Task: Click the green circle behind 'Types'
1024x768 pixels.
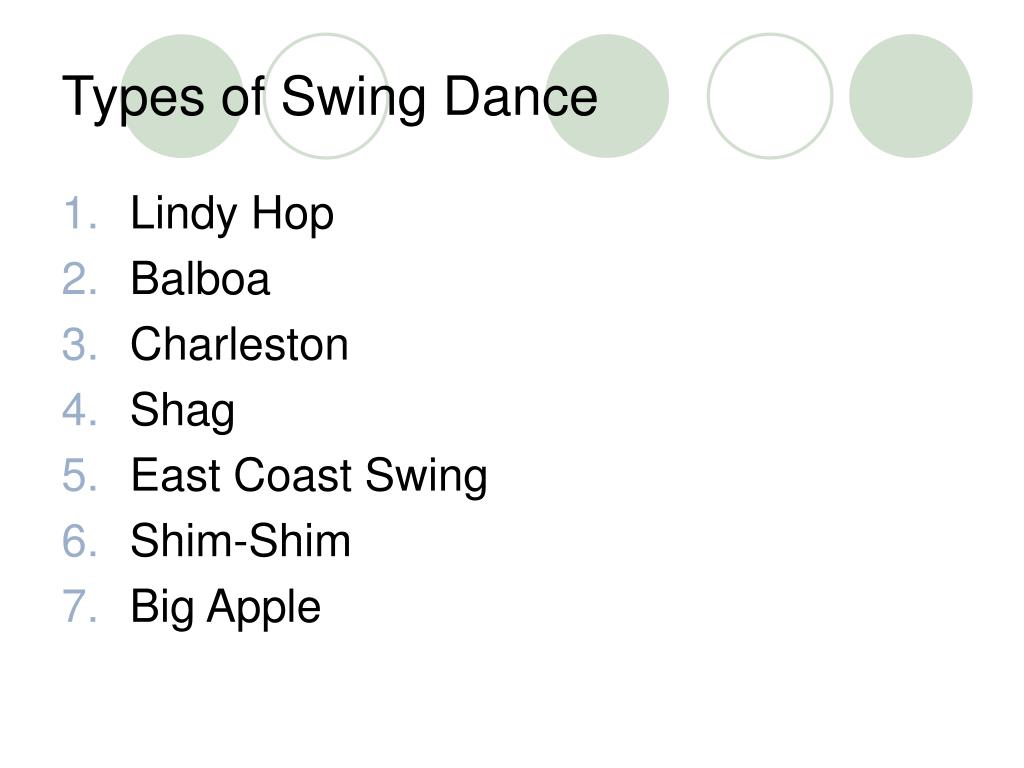Action: [x=182, y=96]
